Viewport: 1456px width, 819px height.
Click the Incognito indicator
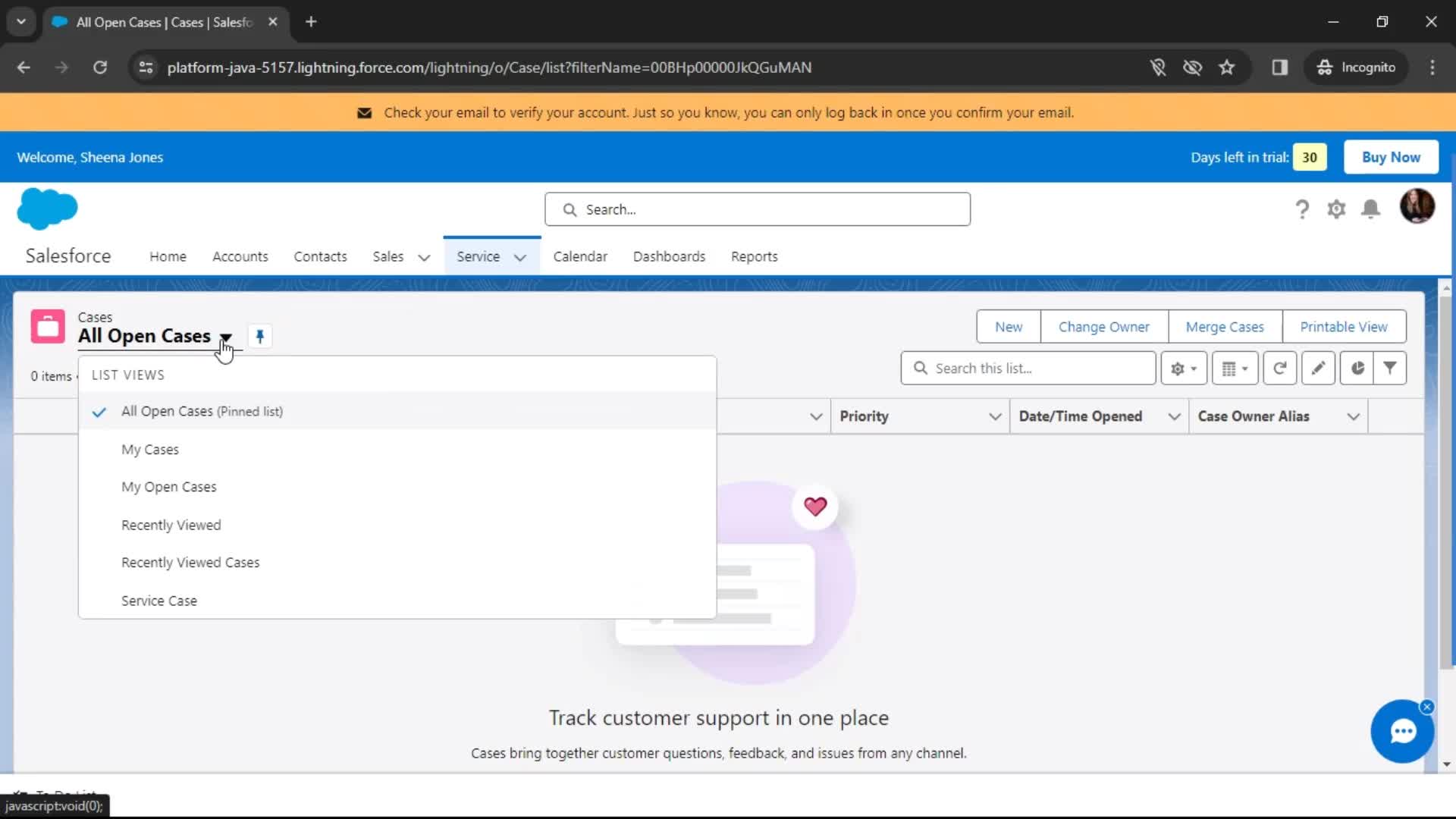point(1357,67)
